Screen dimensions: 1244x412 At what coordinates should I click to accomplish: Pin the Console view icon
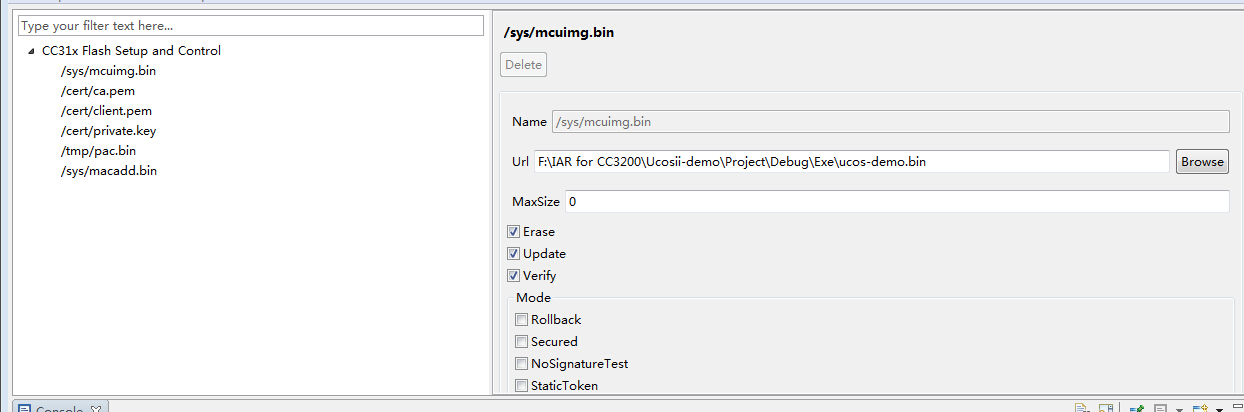[1137, 409]
